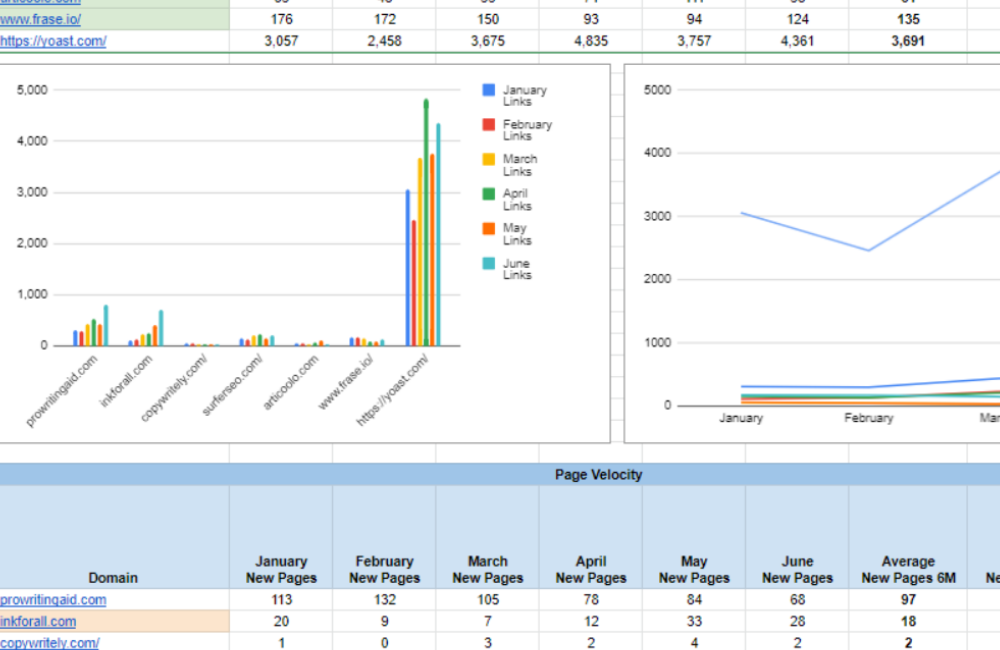Image resolution: width=1000 pixels, height=650 pixels.
Task: Click the February Links red legend swatch
Action: click(x=489, y=124)
